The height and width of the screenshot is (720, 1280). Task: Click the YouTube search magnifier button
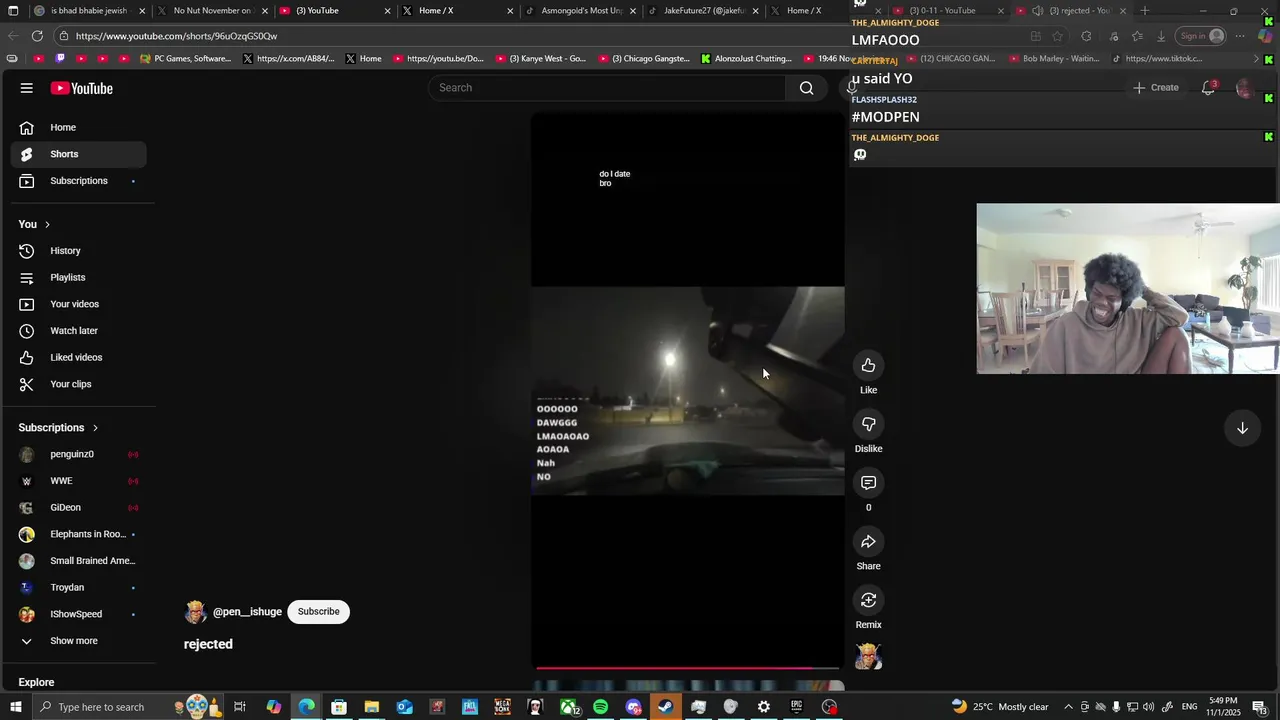click(806, 88)
